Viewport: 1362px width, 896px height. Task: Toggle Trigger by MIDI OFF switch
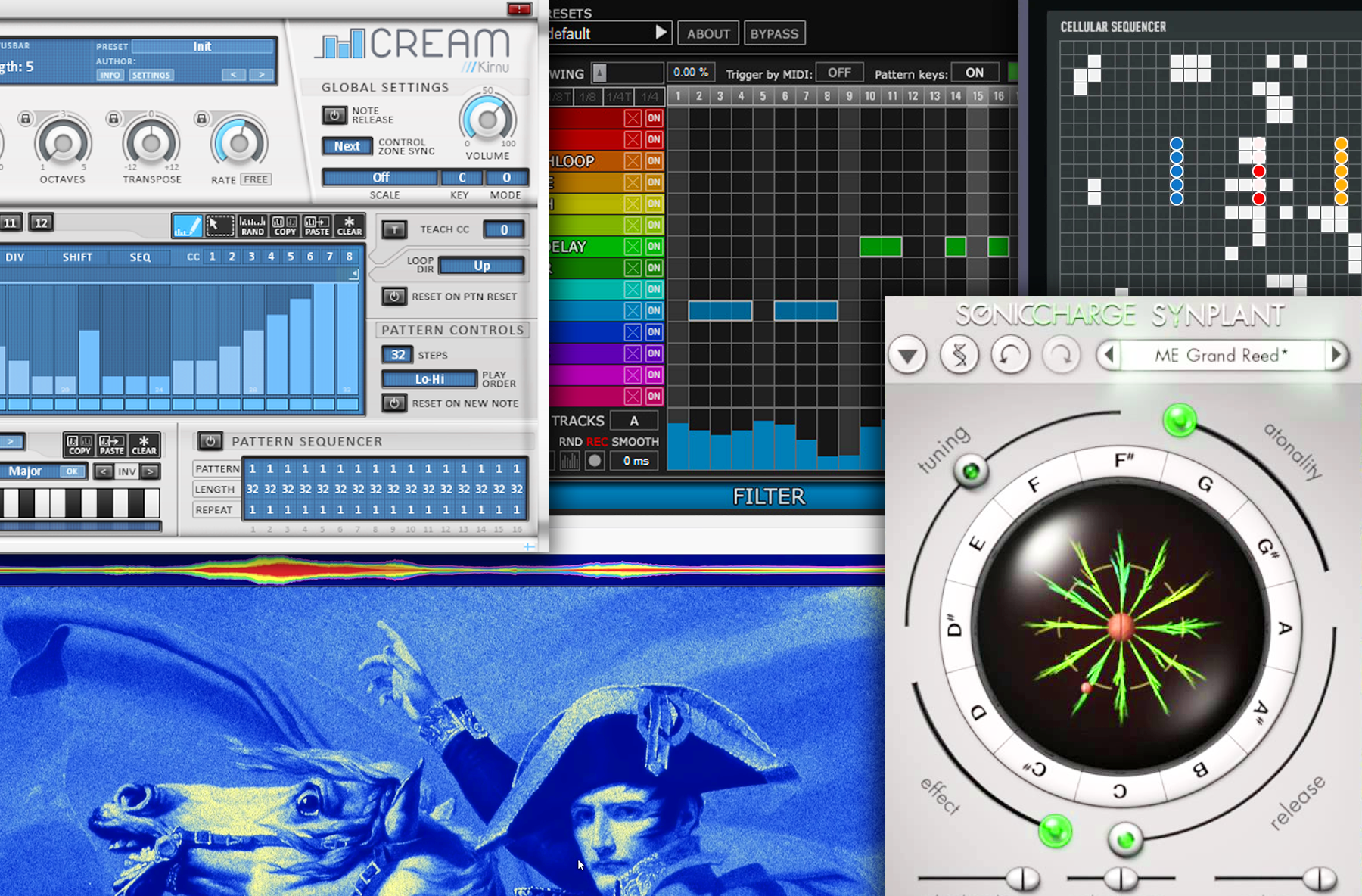[839, 73]
